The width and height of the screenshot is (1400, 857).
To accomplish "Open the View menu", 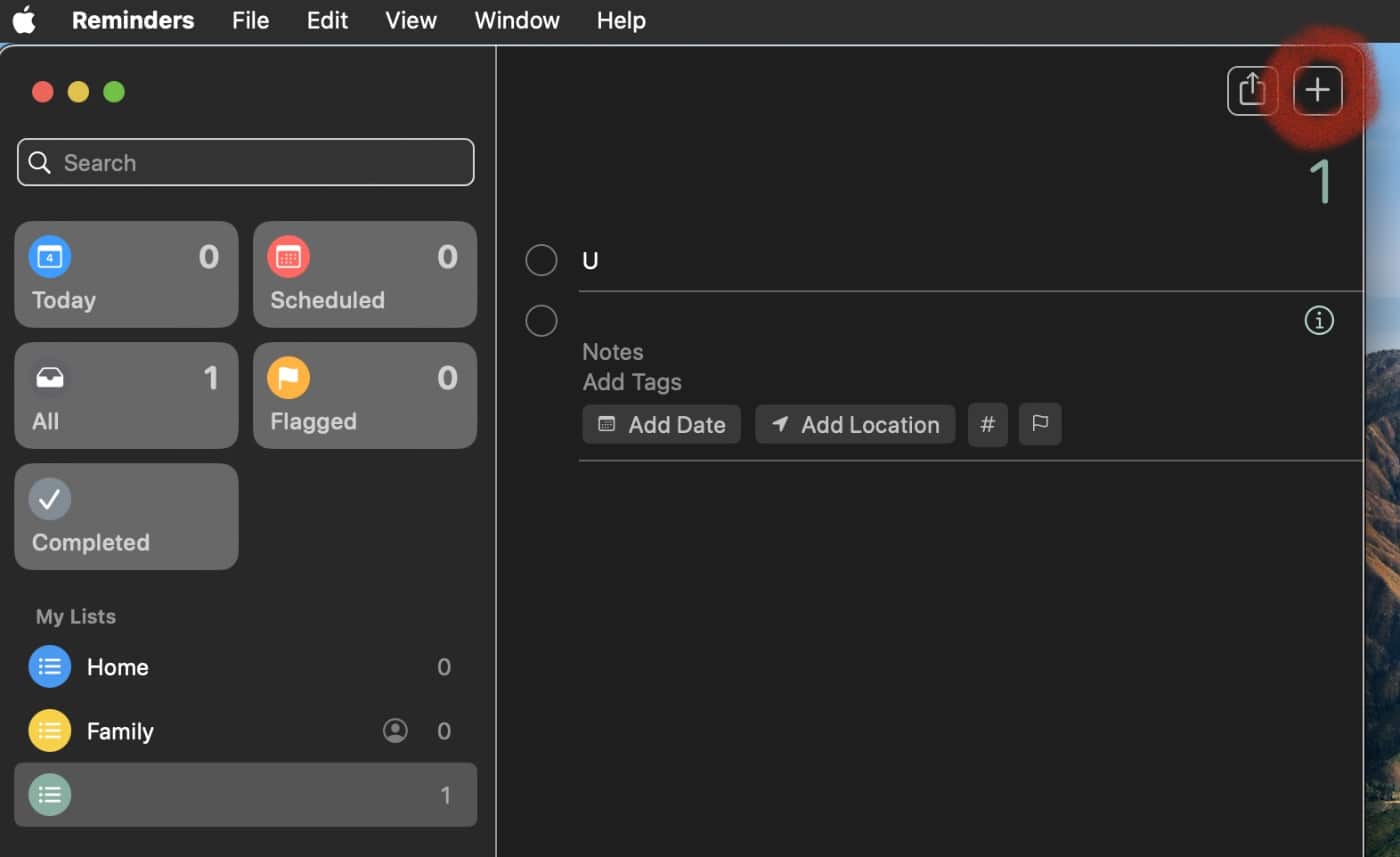I will coord(410,20).
